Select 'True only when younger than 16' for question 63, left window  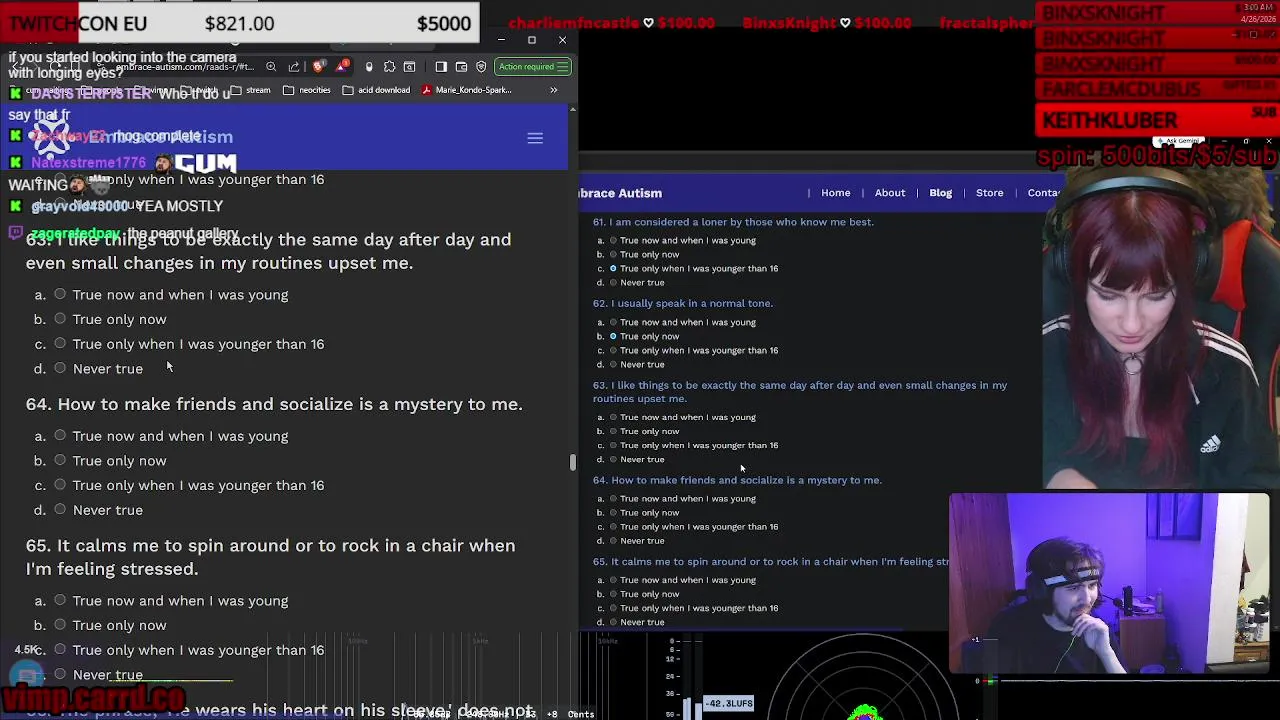point(60,343)
